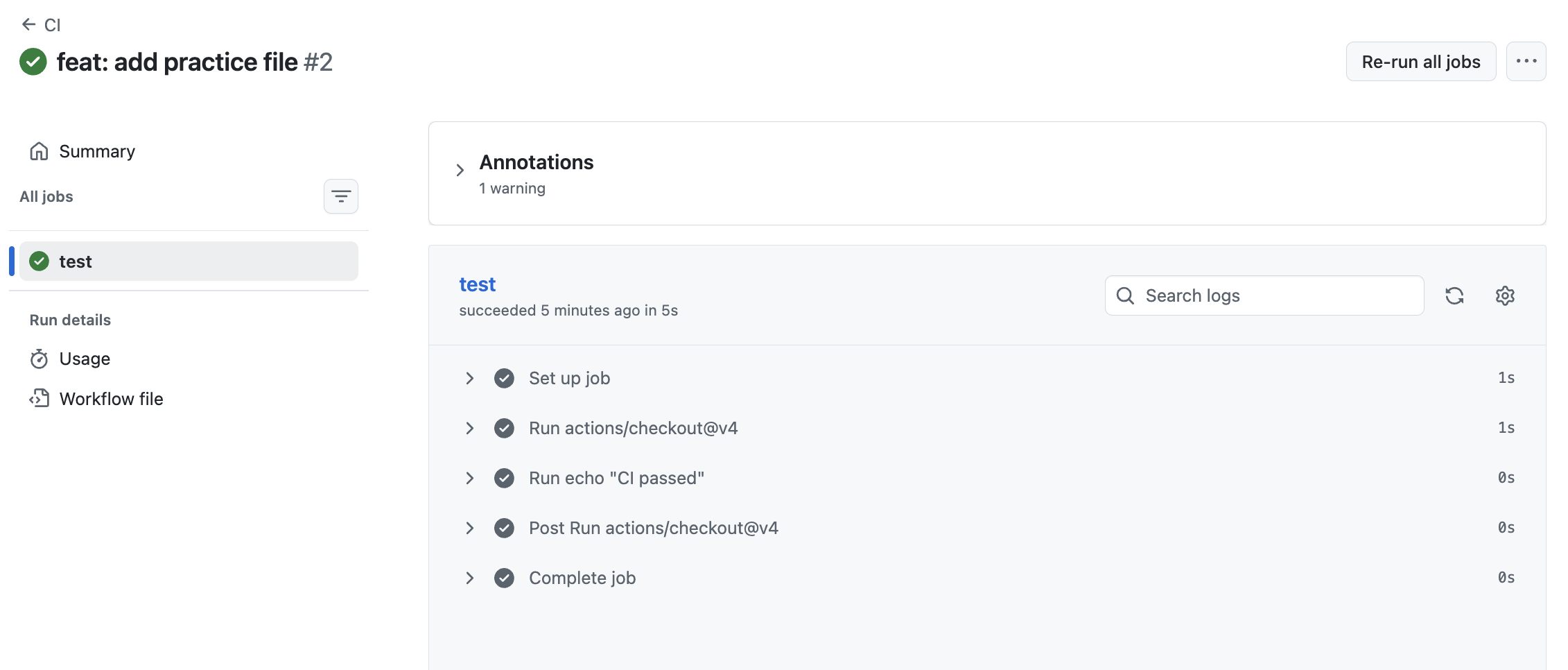Click the filter jobs icon
This screenshot has height=670, width=1568.
pos(341,197)
